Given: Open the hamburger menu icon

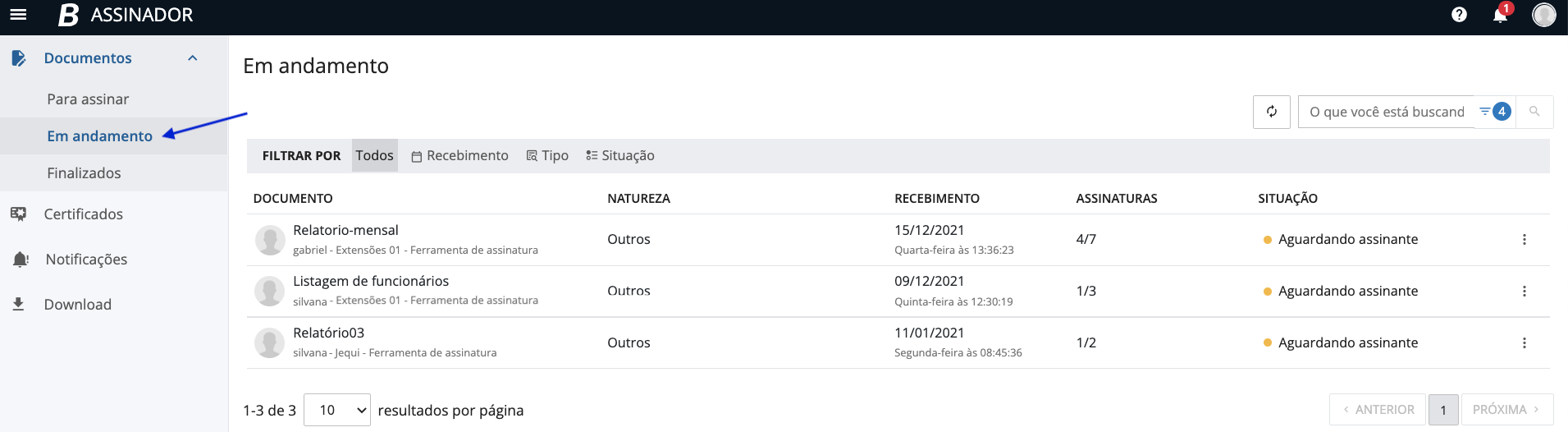Looking at the screenshot, I should coord(18,15).
